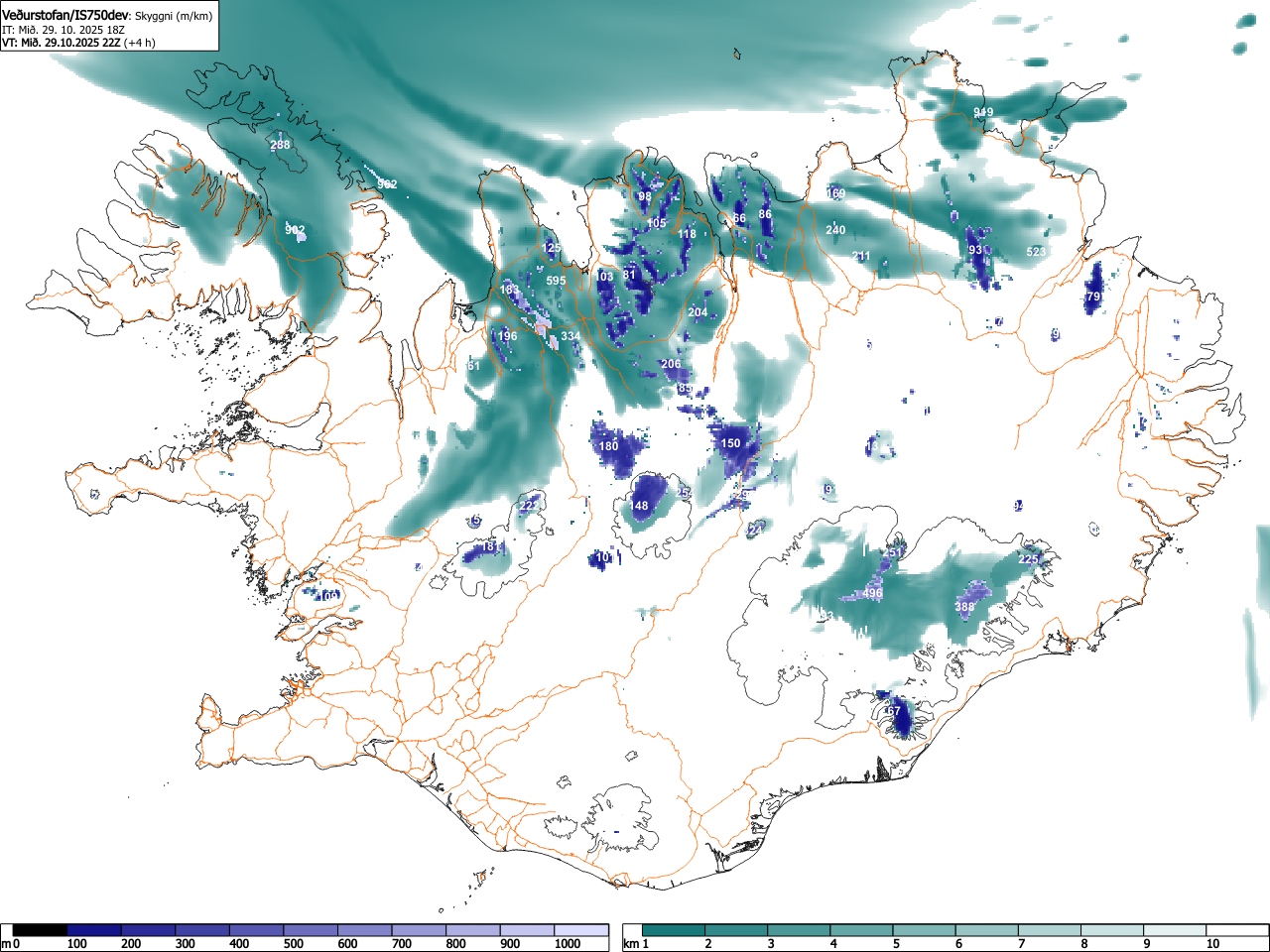Click the '180' value on the purple patch

[x=608, y=446]
